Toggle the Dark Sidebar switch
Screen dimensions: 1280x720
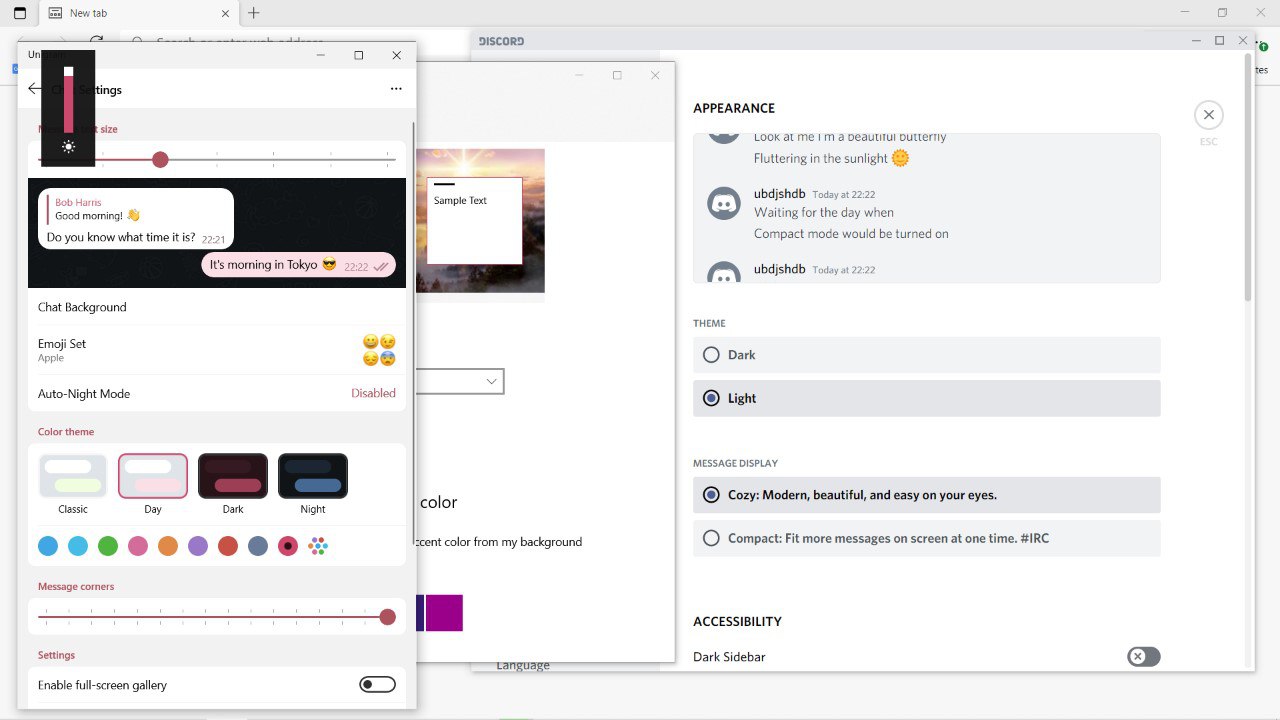point(1143,657)
